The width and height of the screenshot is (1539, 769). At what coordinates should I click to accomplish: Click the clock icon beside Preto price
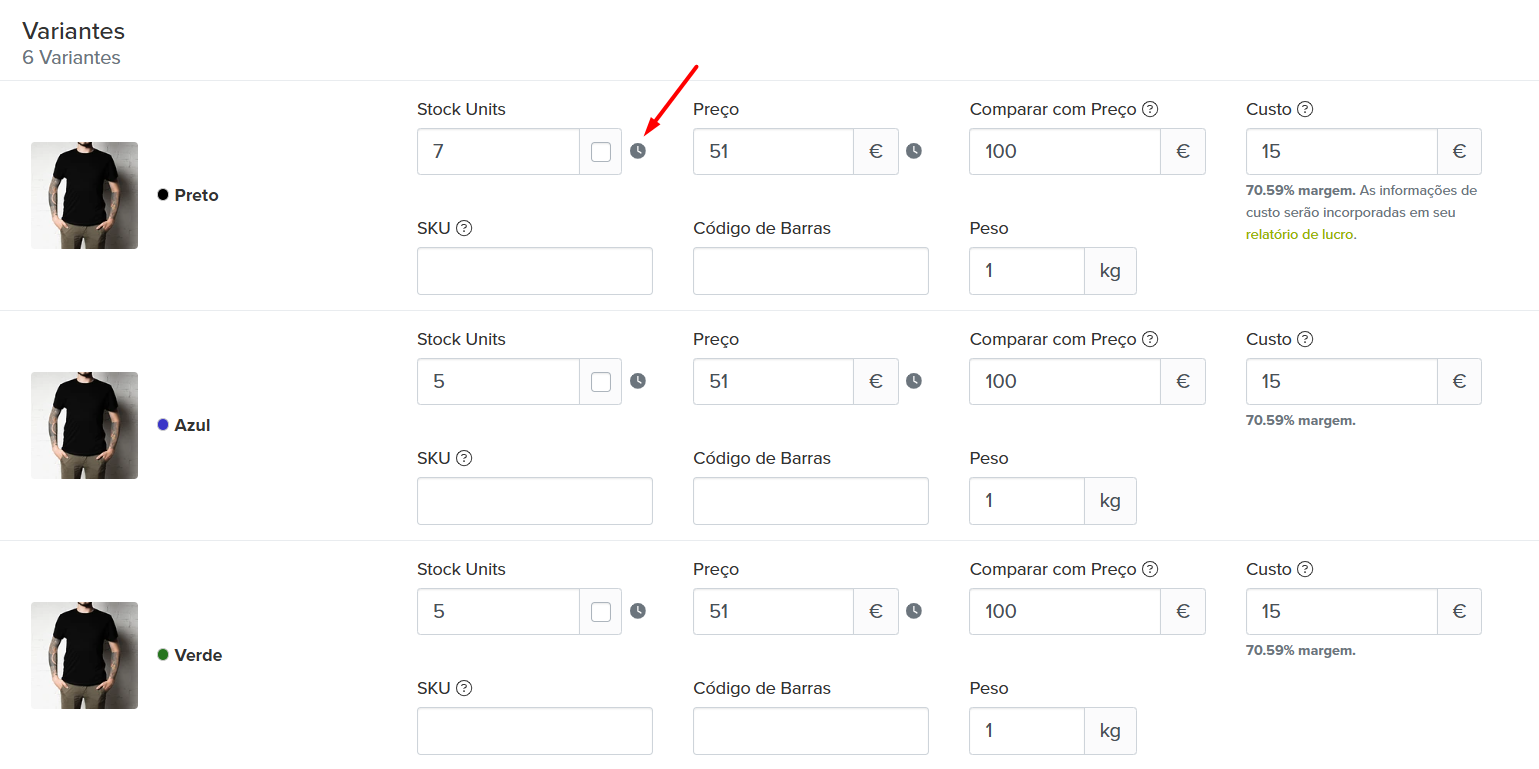[x=913, y=151]
